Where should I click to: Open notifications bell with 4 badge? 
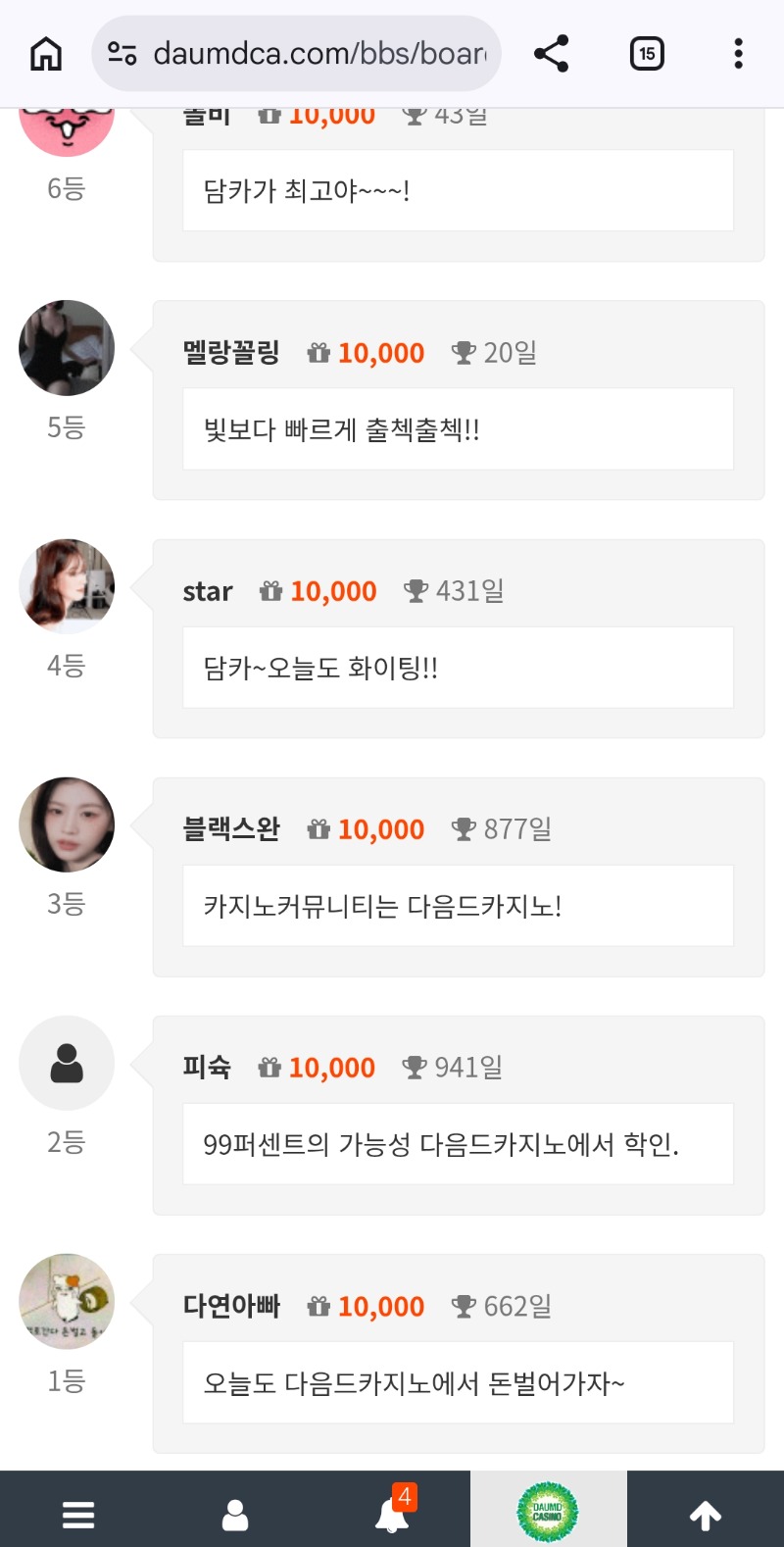coord(393,1513)
